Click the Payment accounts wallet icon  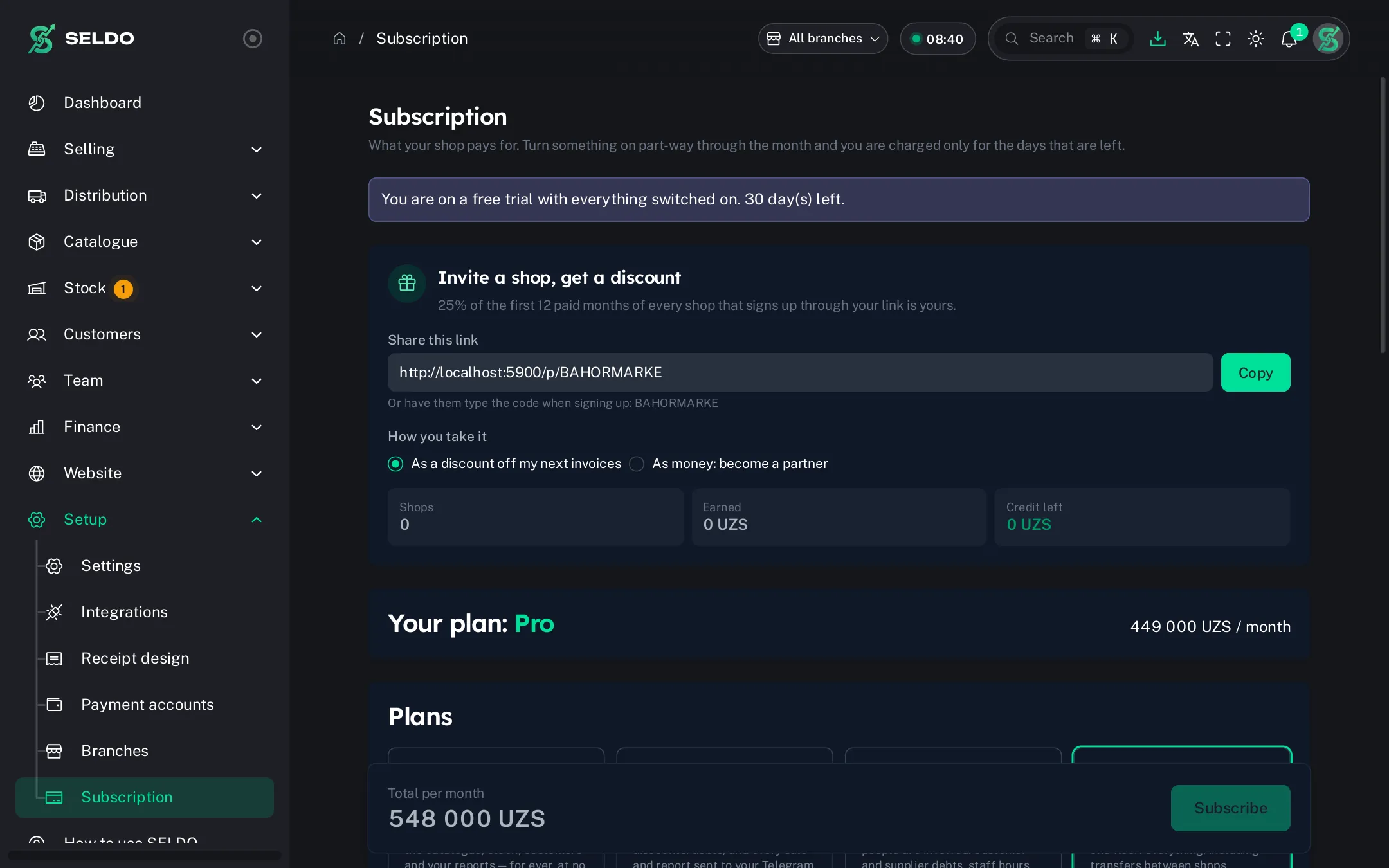[54, 705]
